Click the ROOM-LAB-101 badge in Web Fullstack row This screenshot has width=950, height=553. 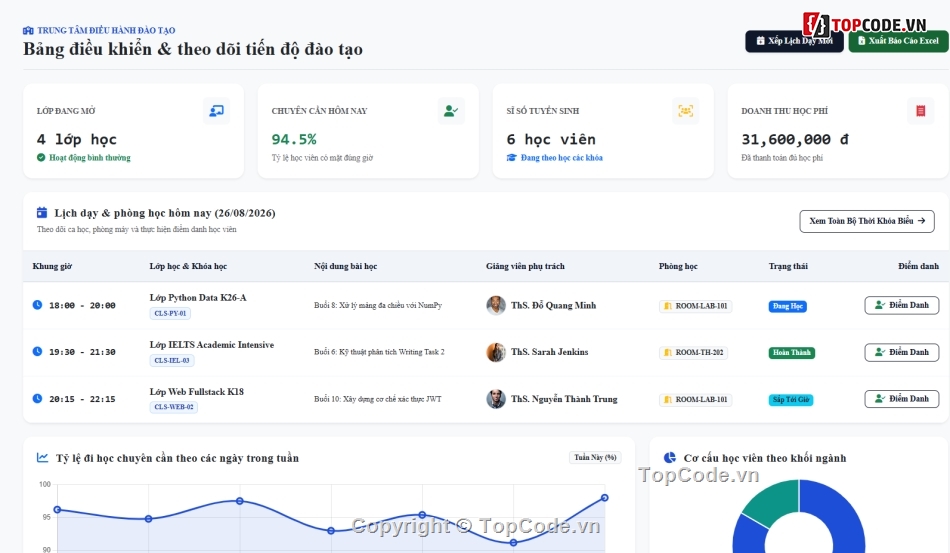696,400
